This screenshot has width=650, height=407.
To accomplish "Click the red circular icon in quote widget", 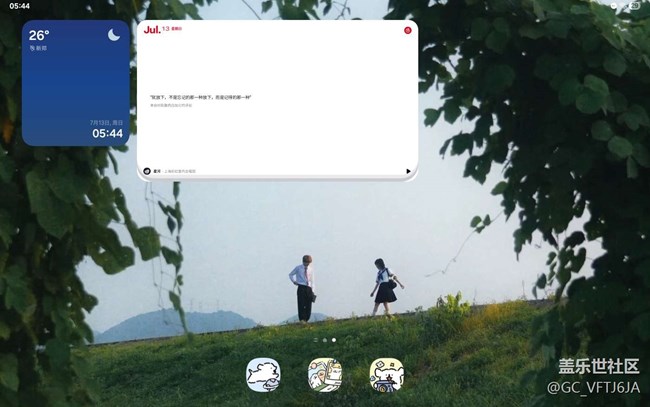I will click(407, 30).
